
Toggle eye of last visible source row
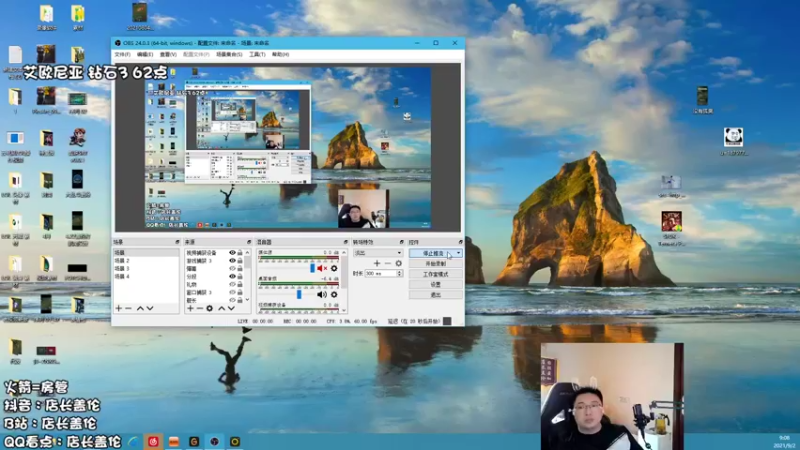pyautogui.click(x=232, y=300)
